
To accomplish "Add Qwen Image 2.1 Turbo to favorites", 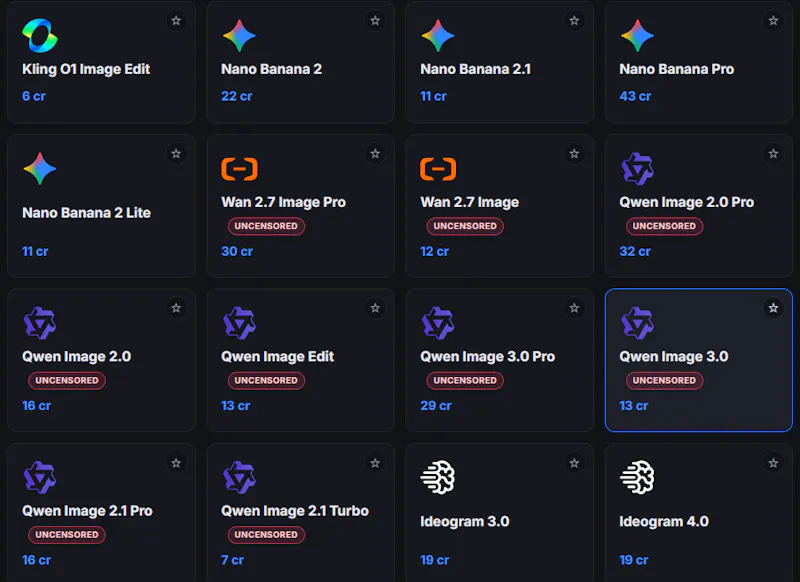I will 375,463.
